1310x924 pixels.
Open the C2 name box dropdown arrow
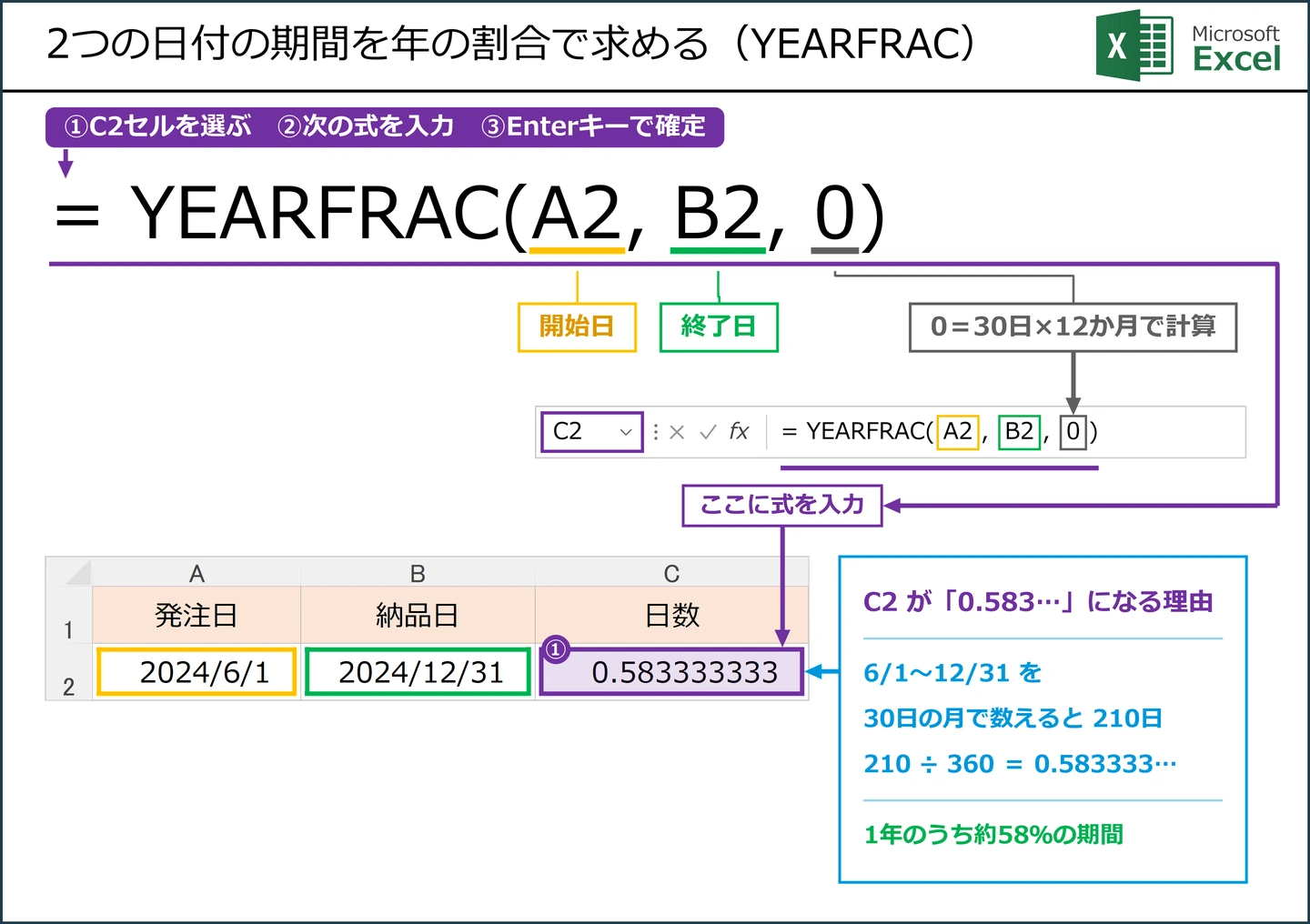click(626, 432)
